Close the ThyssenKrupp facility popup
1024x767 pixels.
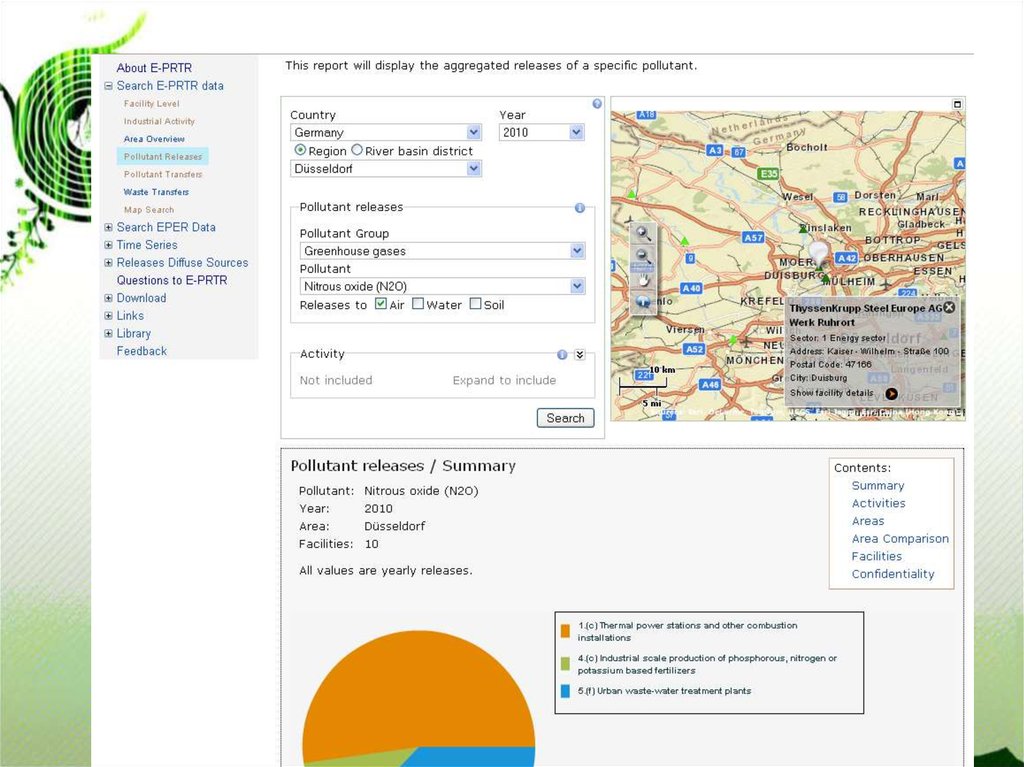pos(949,308)
